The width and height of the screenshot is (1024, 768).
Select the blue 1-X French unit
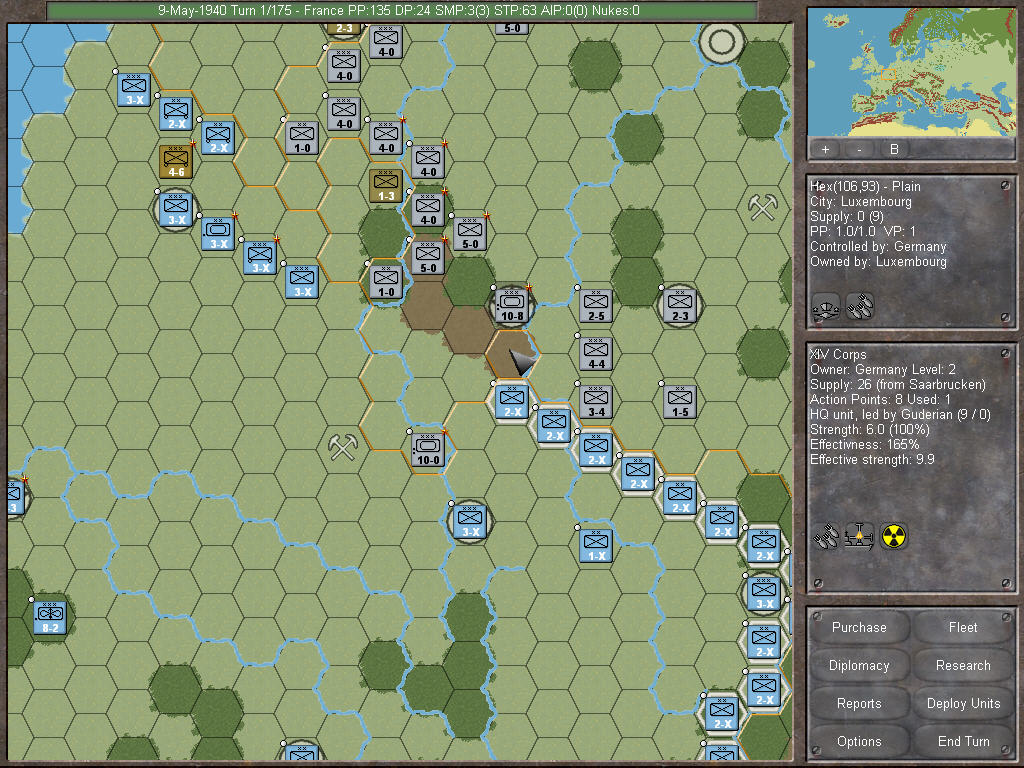click(596, 545)
